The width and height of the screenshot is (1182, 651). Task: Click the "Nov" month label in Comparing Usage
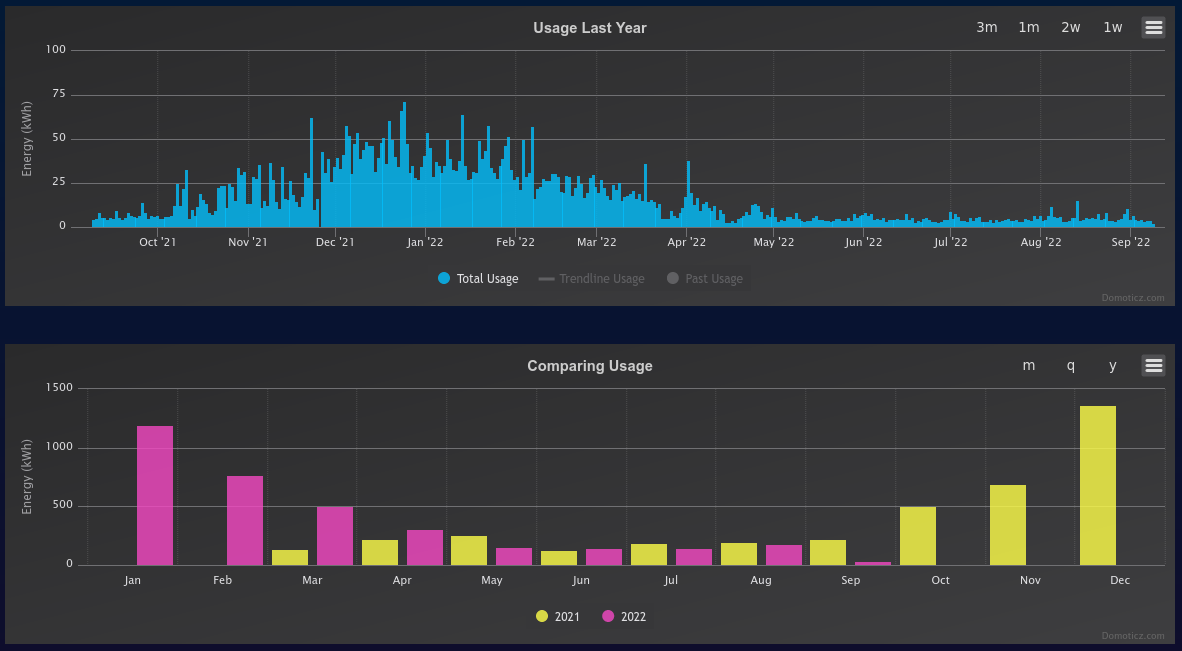tap(1030, 580)
